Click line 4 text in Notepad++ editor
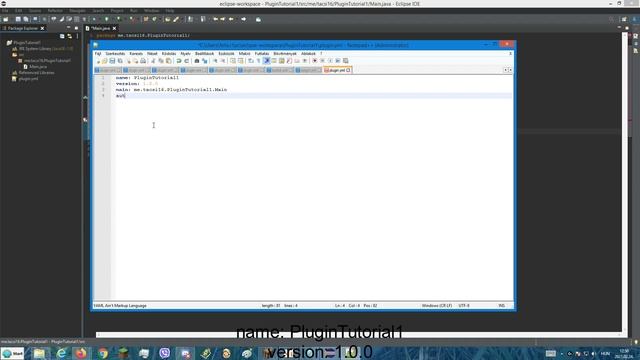 pos(120,96)
